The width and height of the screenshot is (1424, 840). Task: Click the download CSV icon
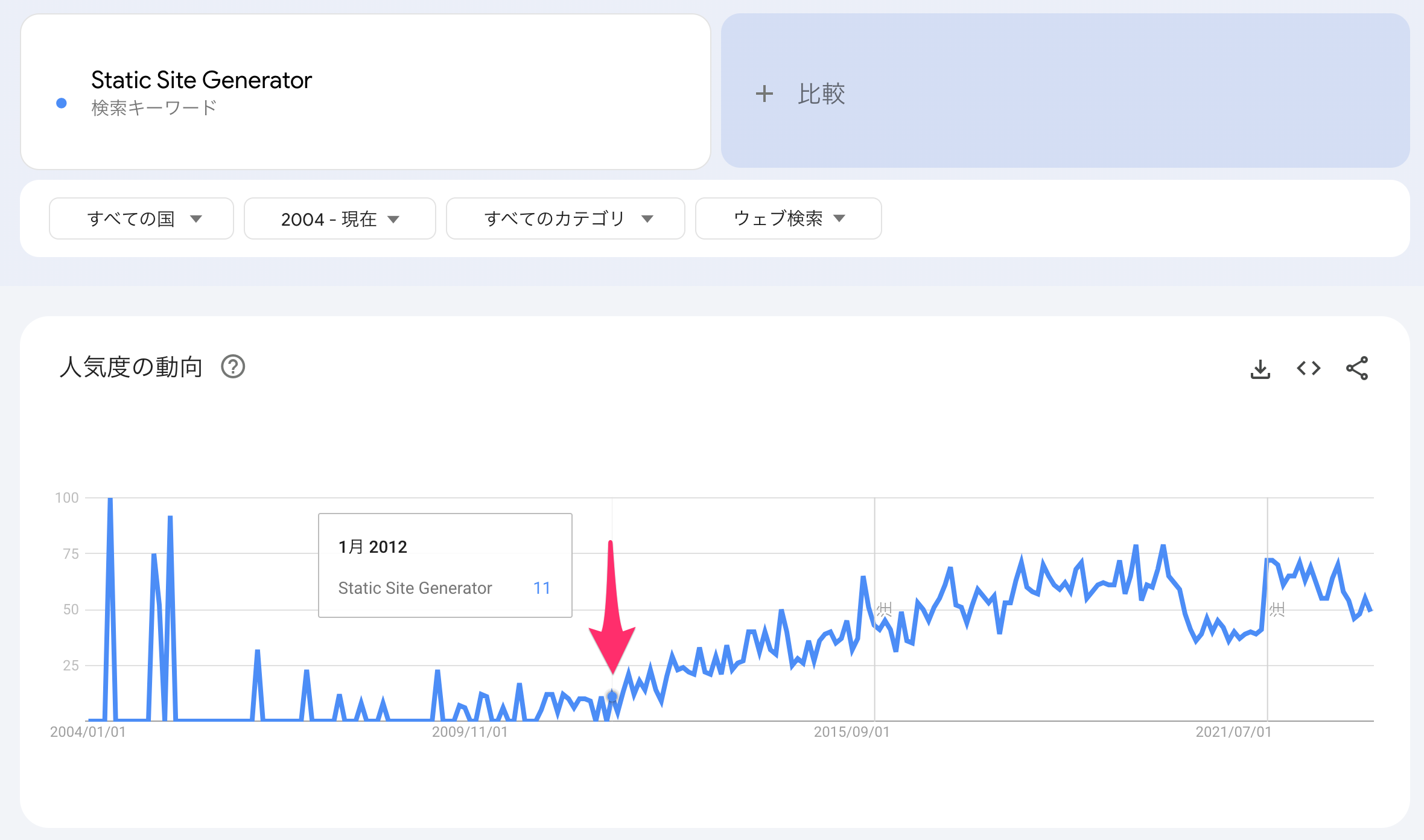1260,368
